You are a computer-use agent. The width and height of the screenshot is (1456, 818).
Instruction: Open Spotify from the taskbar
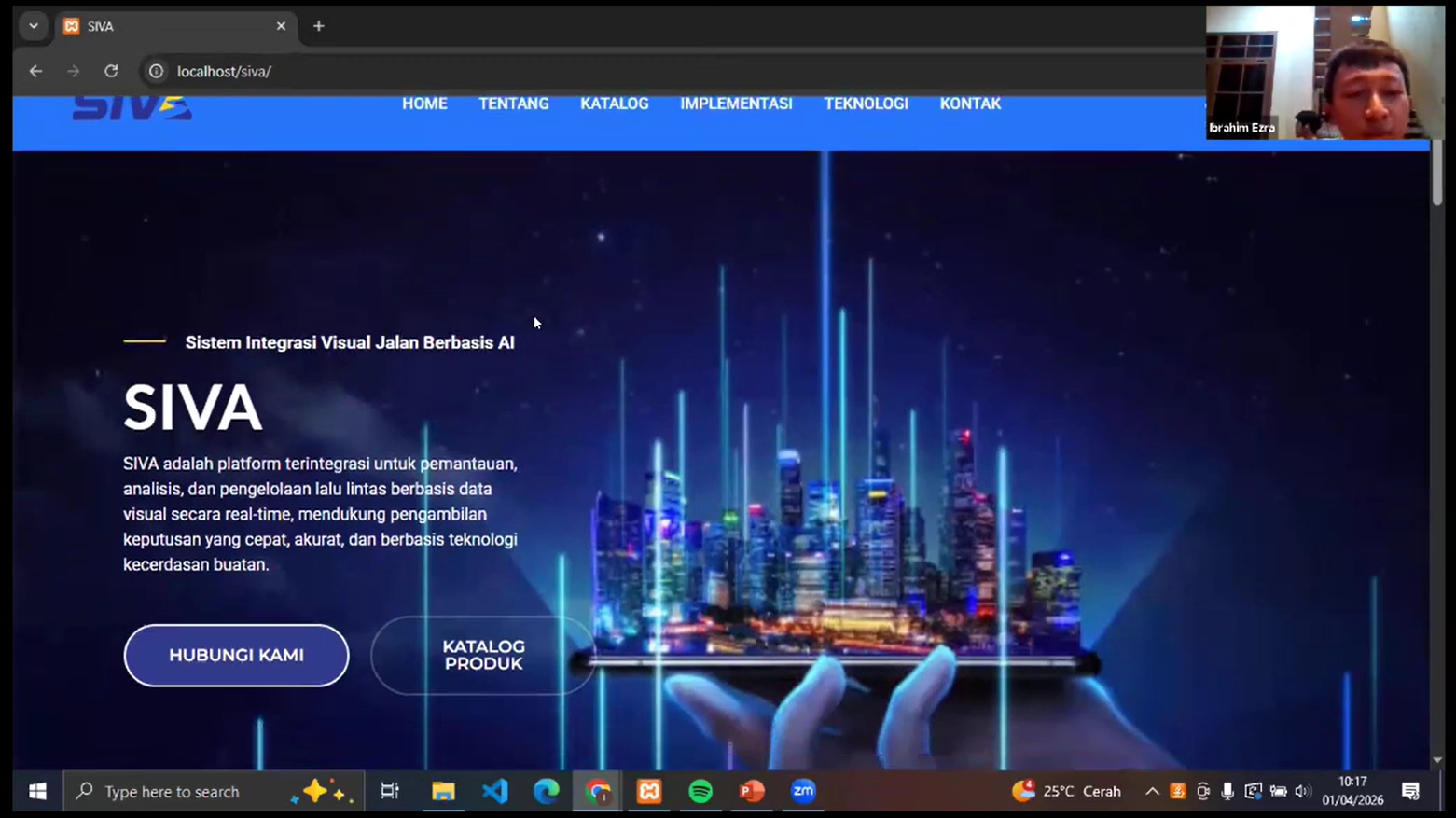pos(700,791)
